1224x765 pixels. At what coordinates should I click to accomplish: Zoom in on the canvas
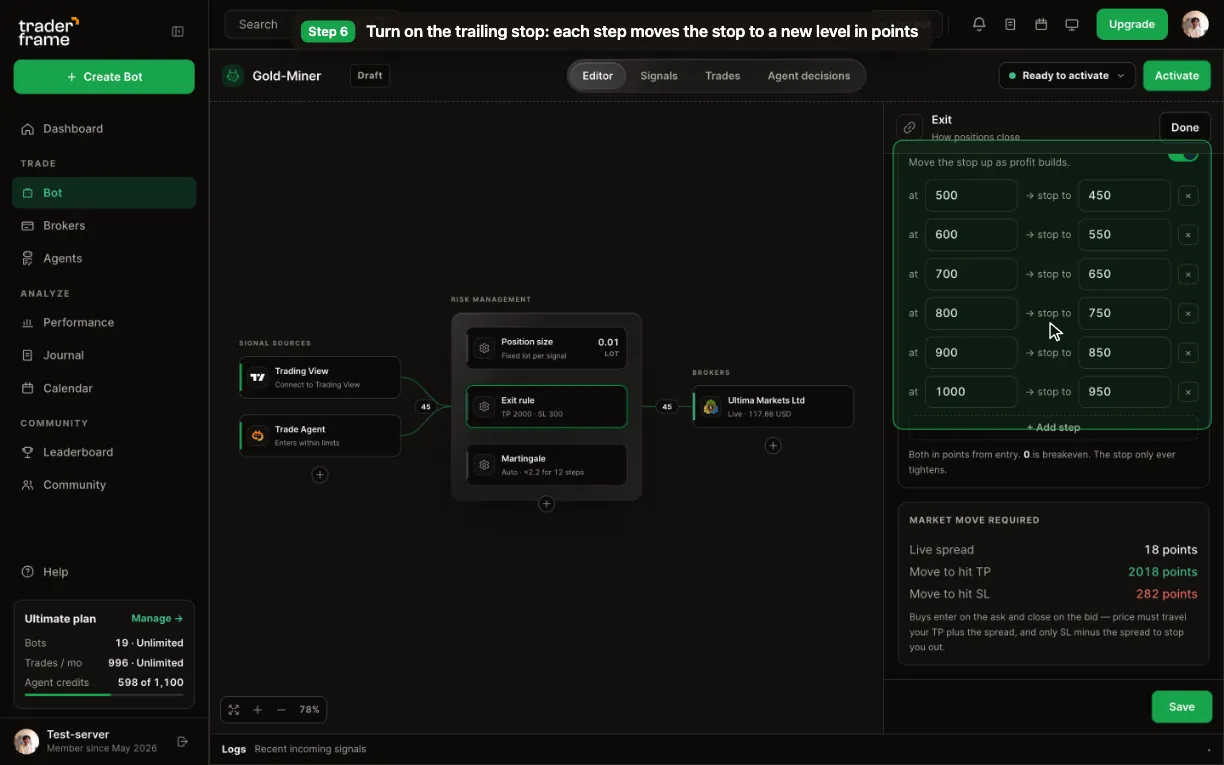[257, 710]
